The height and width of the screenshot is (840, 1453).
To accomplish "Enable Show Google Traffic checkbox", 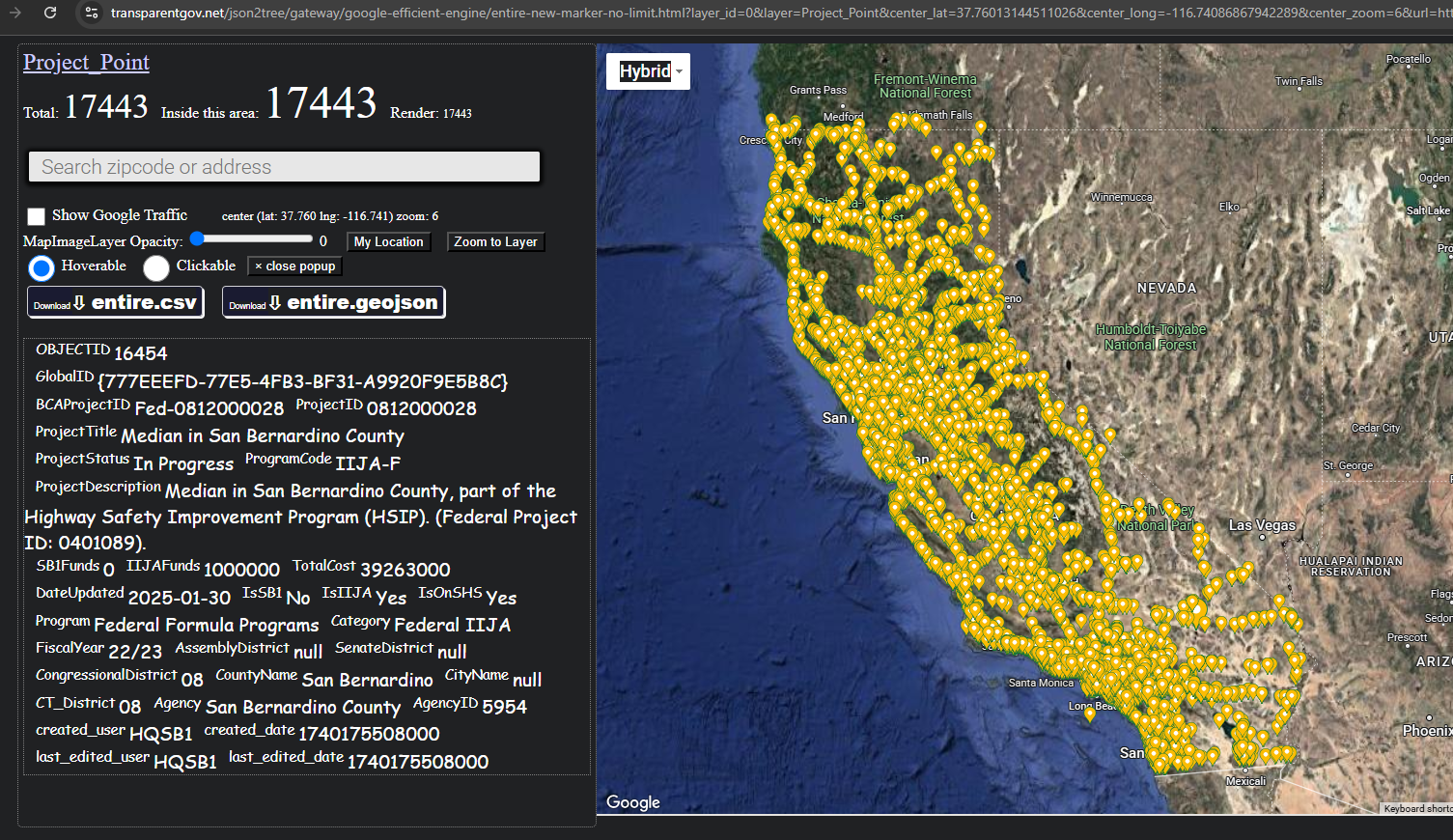I will coord(36,216).
